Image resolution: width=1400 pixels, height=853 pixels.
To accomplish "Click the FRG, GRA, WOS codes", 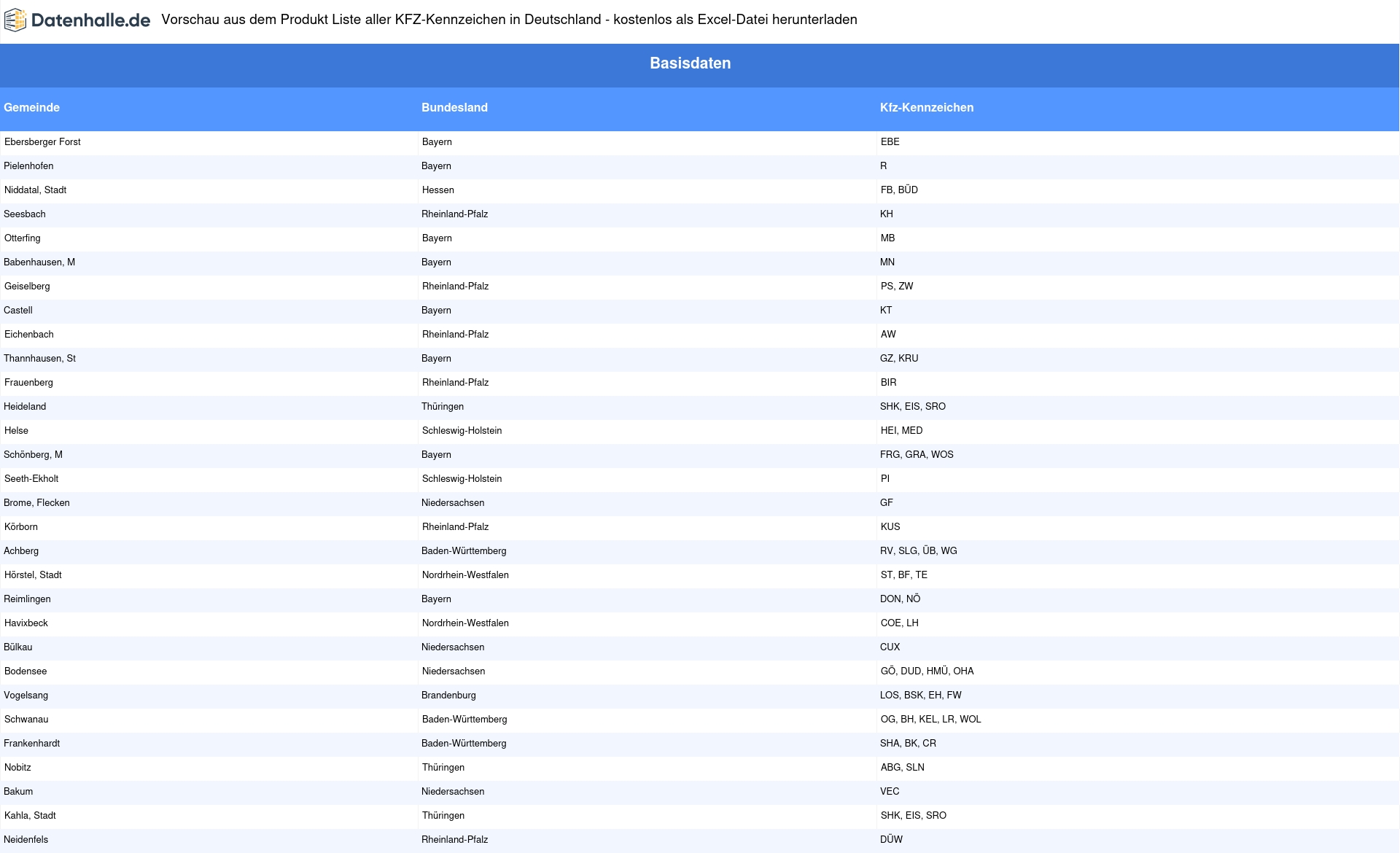I will pos(917,455).
